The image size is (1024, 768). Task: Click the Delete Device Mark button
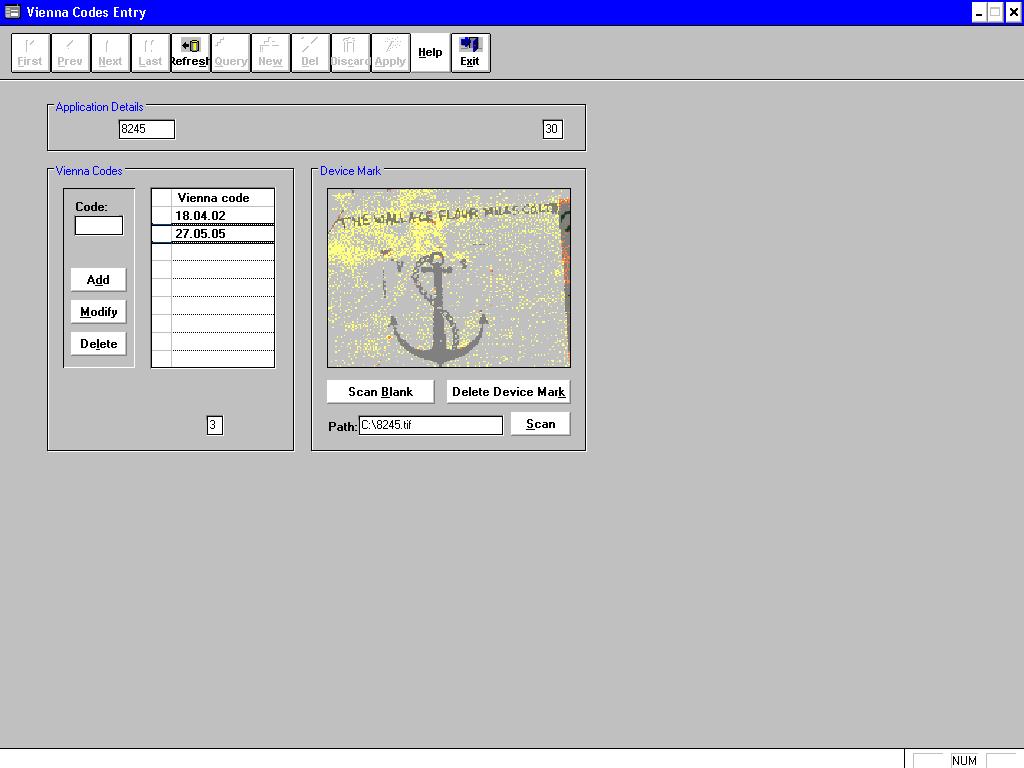[508, 392]
